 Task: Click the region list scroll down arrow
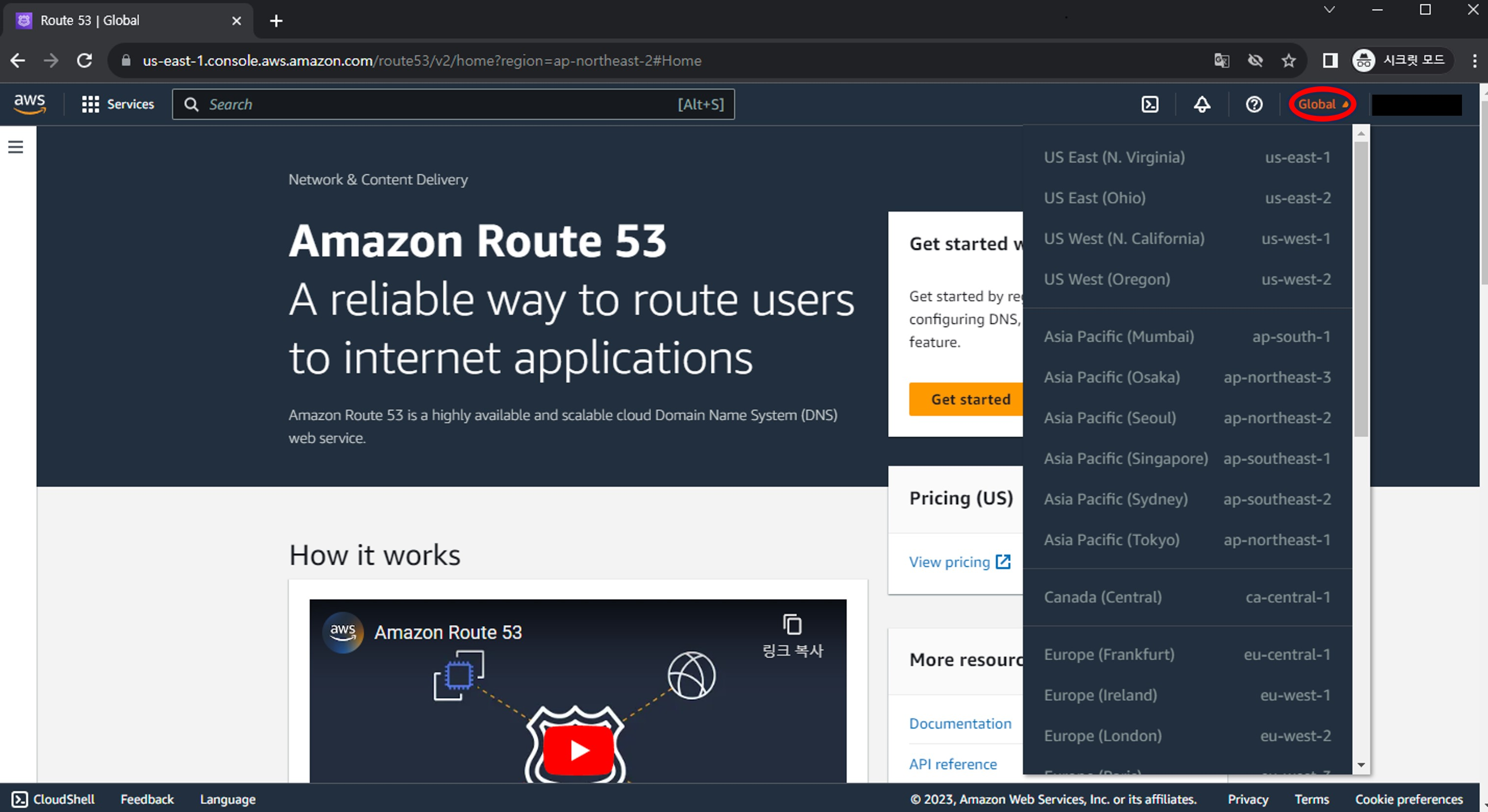point(1361,764)
